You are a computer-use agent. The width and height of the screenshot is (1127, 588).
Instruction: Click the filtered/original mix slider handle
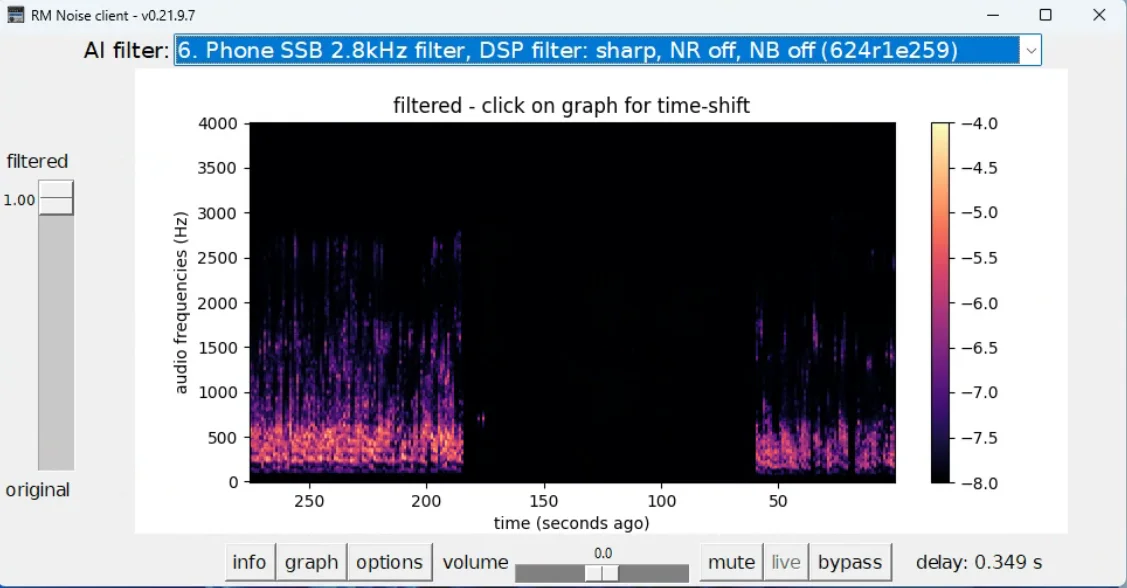[x=56, y=198]
